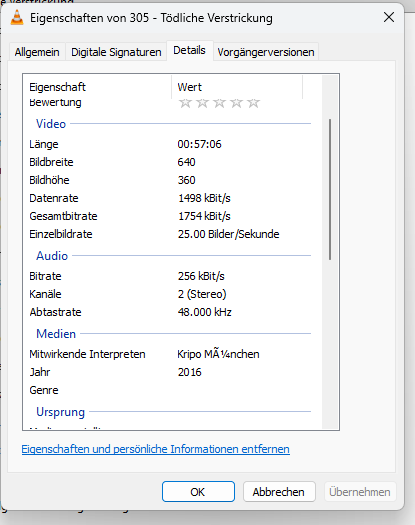Click the Medien section heading
415x525 pixels.
click(56, 334)
